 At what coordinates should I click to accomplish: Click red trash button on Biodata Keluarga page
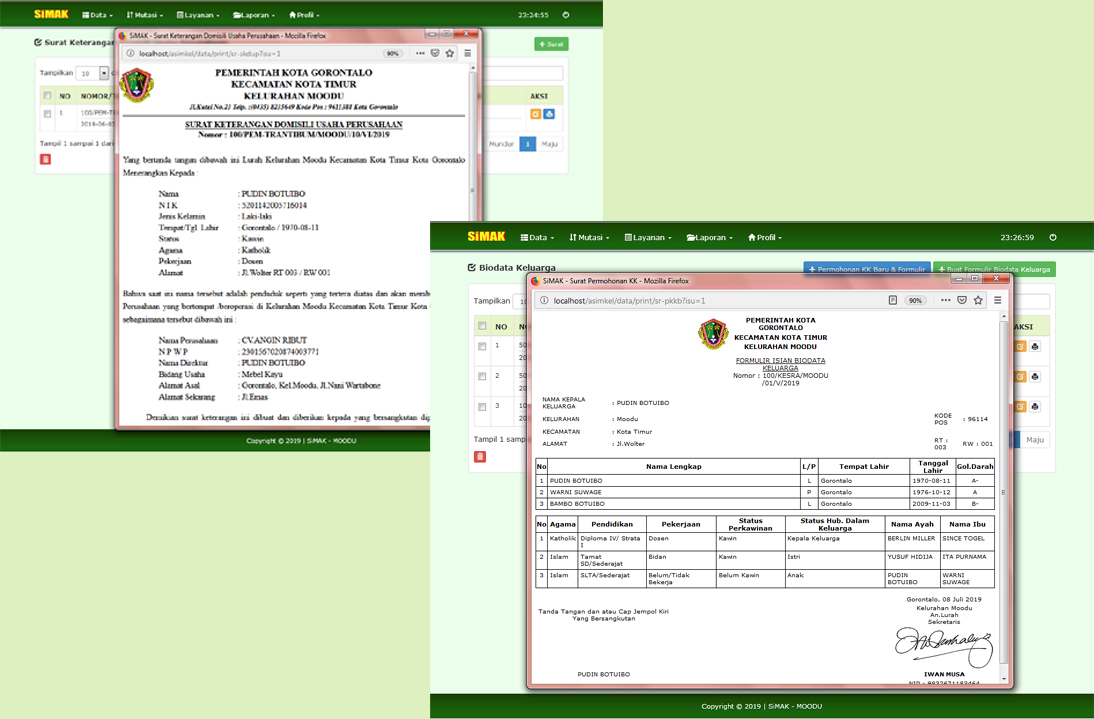click(x=480, y=457)
